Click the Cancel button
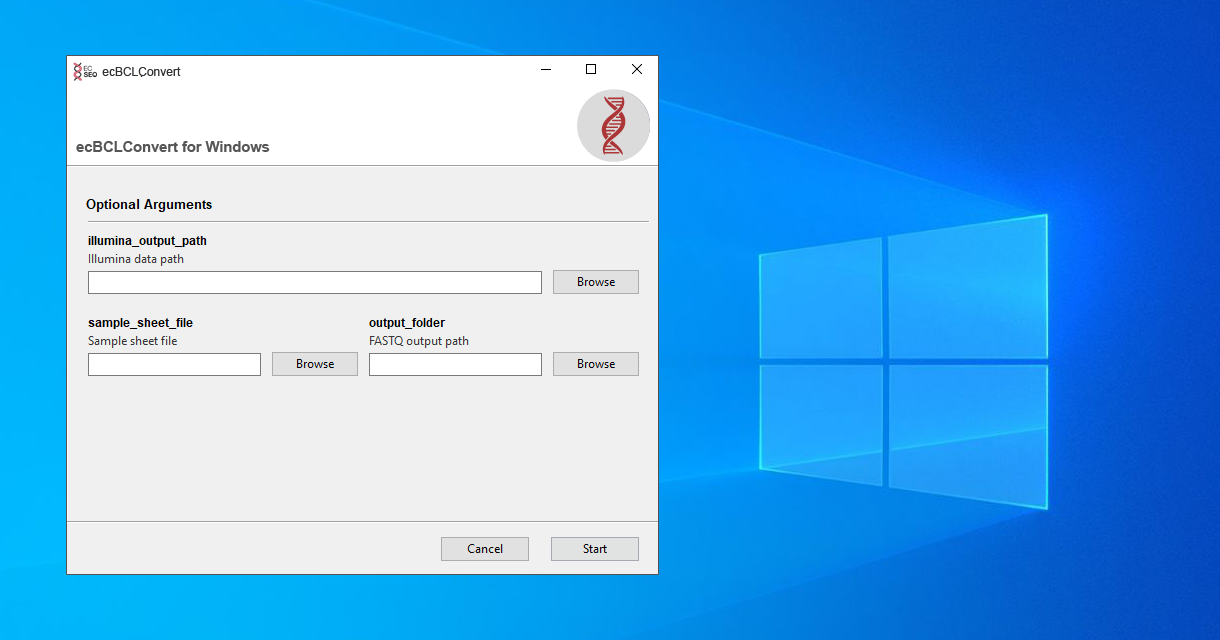Screen dimensions: 1220x640 click(x=485, y=549)
